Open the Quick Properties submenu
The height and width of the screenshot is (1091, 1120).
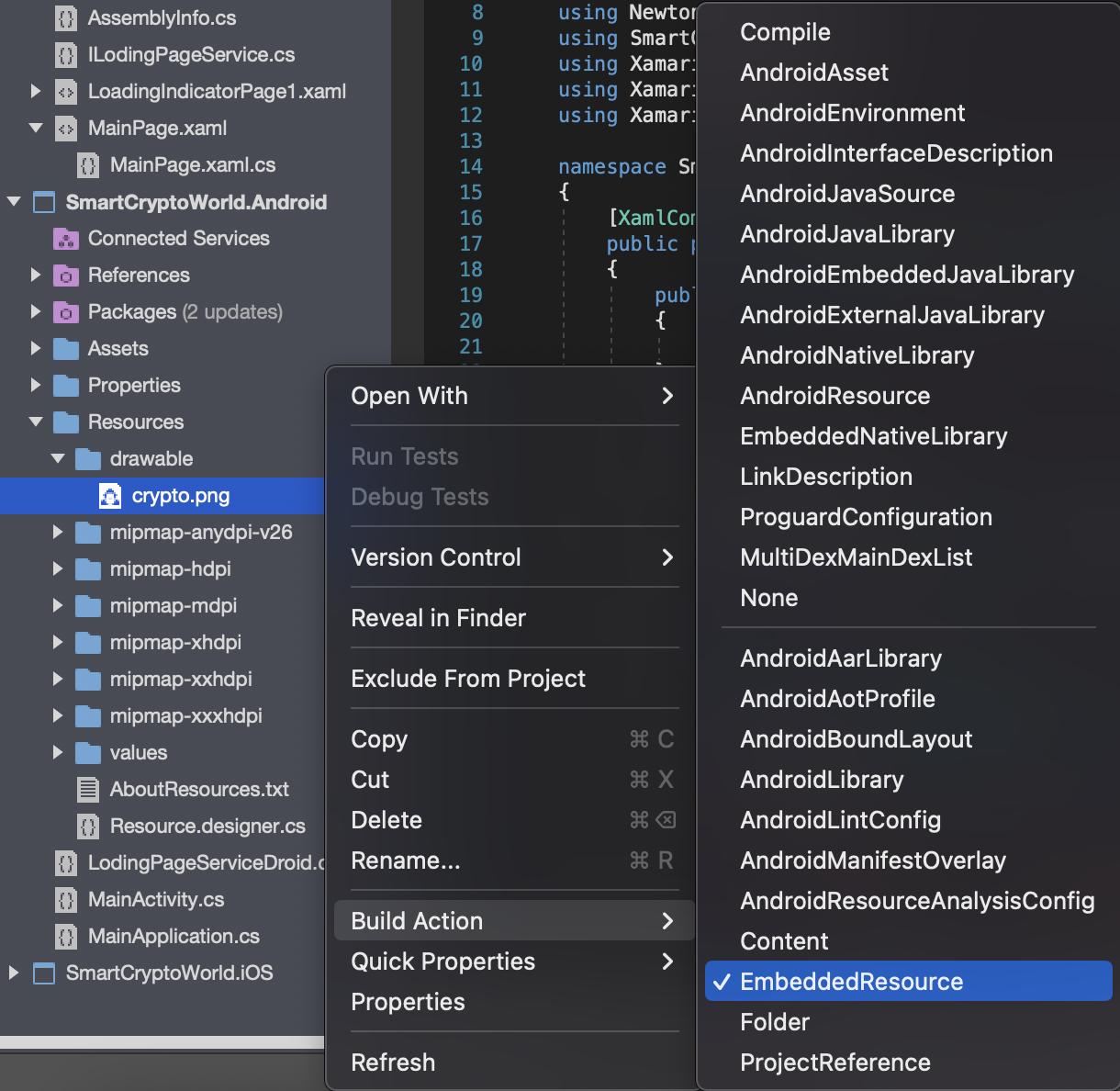[x=514, y=962]
